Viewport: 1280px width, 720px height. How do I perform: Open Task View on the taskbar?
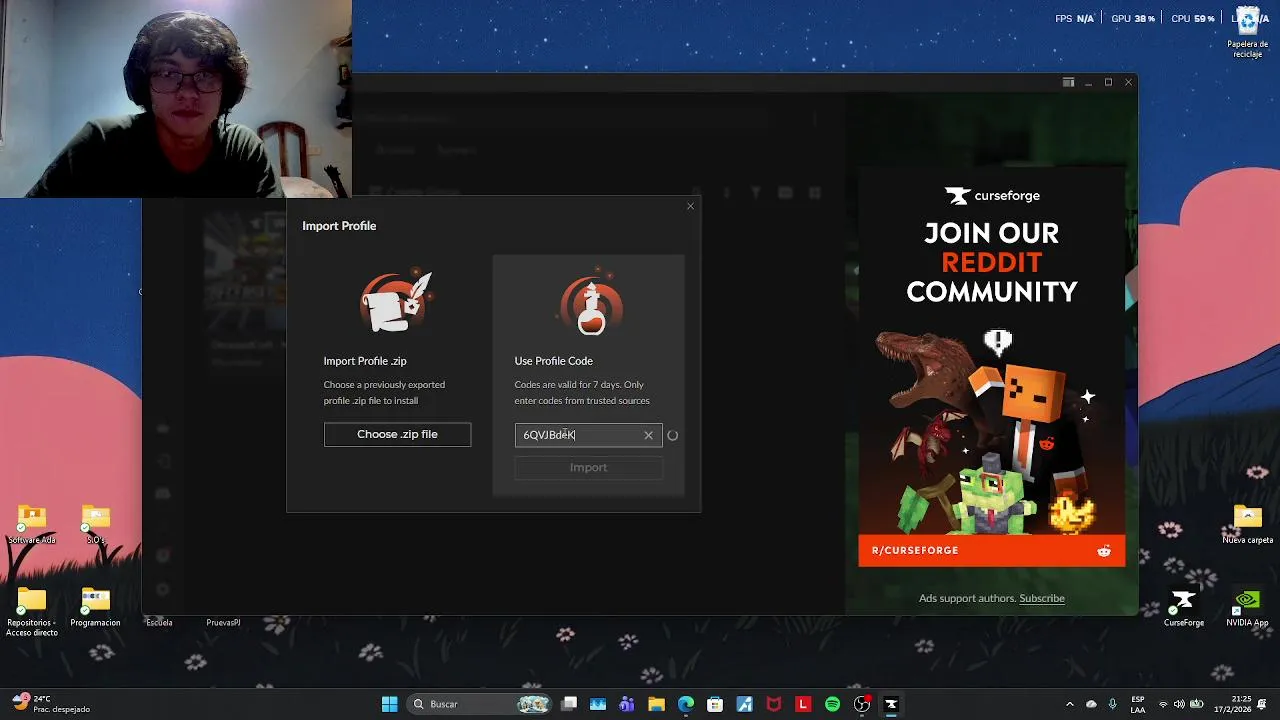[569, 704]
